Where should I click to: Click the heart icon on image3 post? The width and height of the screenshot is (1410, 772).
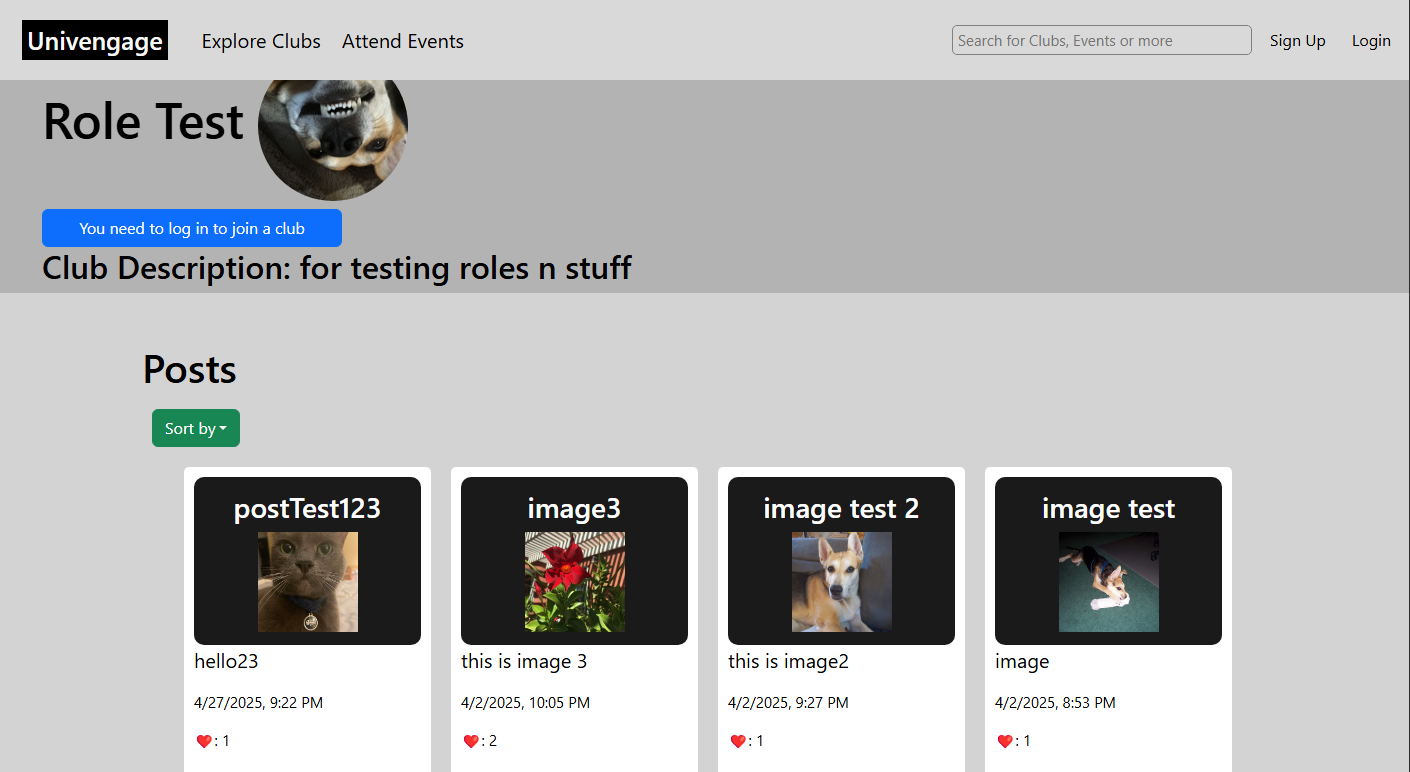(x=471, y=741)
